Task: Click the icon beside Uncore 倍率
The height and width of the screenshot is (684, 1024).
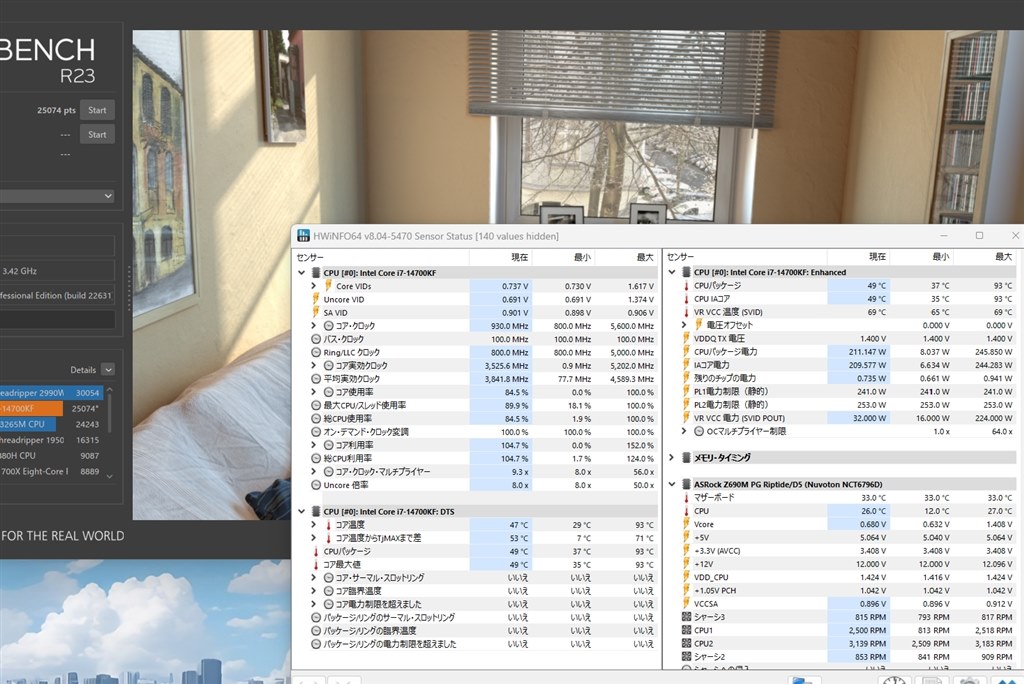Action: [x=316, y=485]
